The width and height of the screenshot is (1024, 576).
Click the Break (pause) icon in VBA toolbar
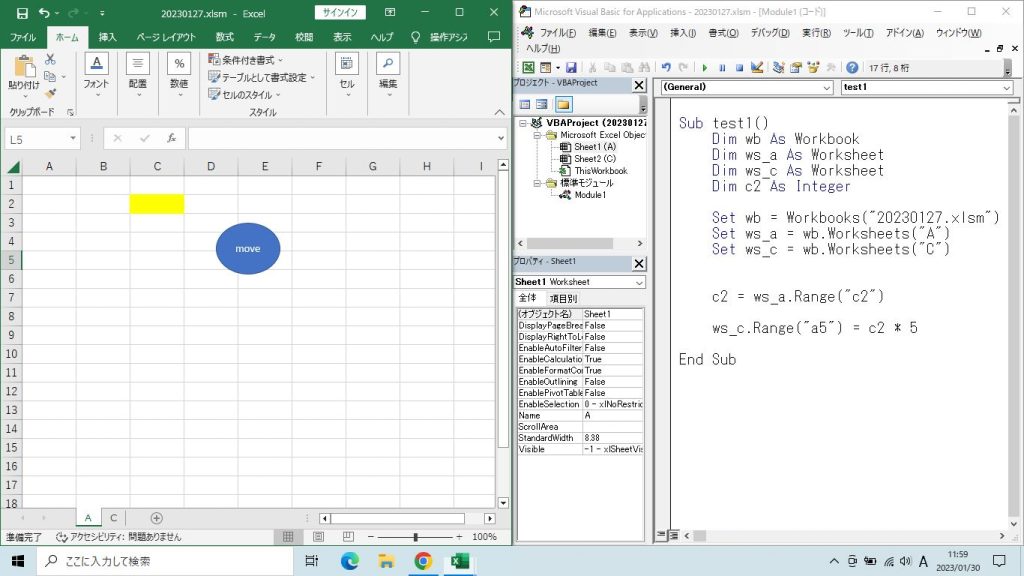pos(722,68)
